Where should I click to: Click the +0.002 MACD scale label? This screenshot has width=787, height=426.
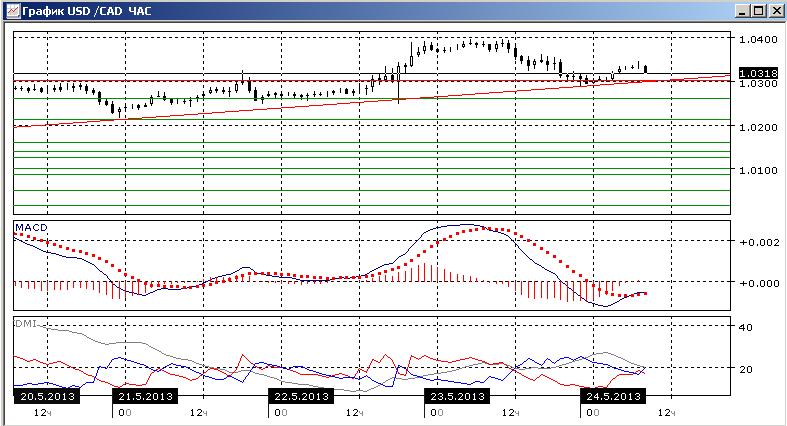[x=759, y=242]
